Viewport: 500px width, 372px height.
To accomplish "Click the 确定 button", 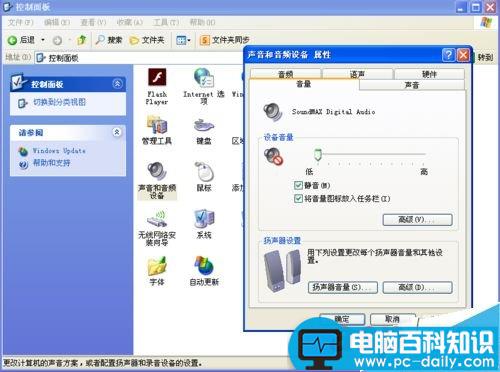I will pyautogui.click(x=342, y=319).
